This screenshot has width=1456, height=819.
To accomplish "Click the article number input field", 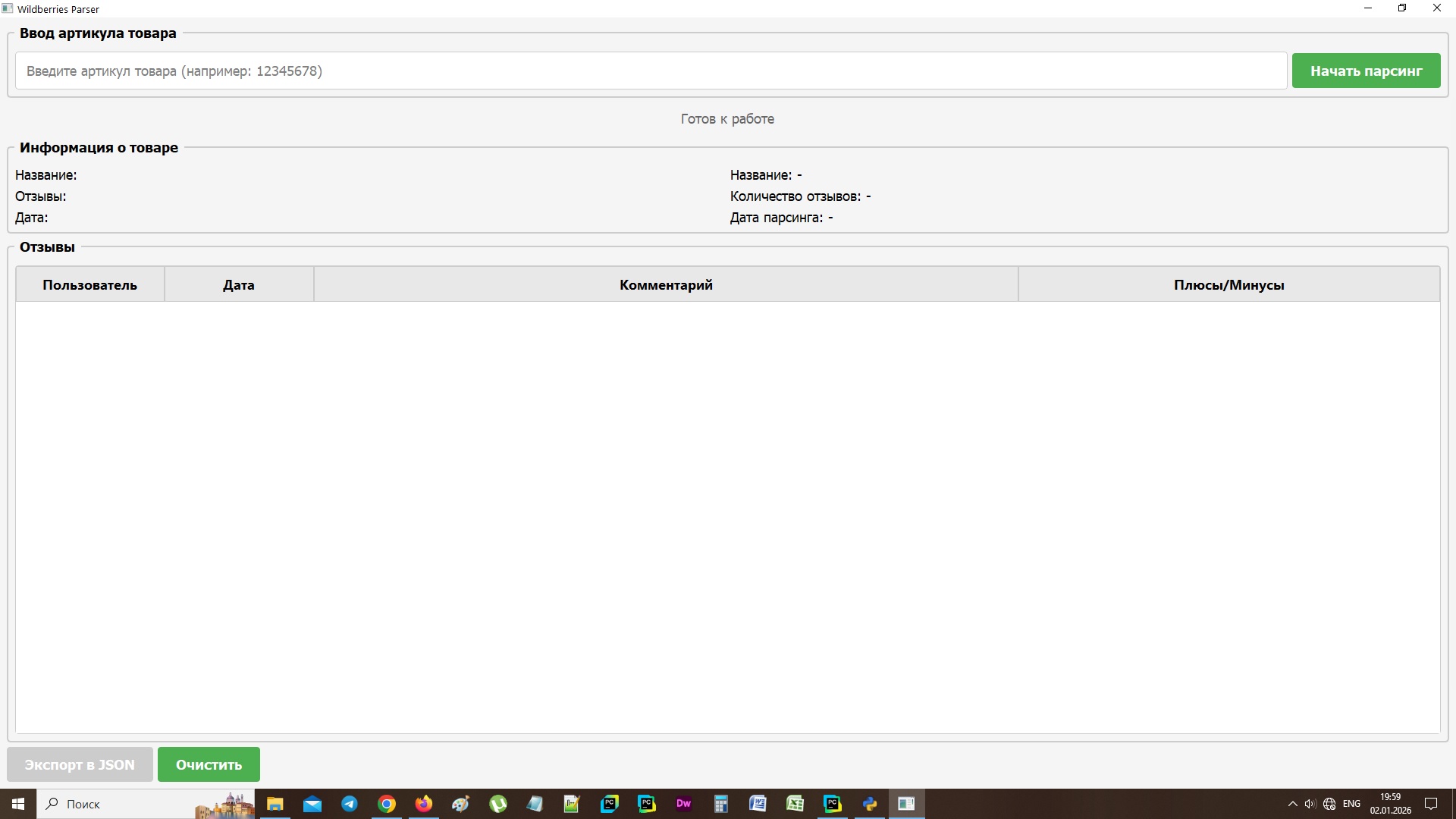I will point(651,71).
